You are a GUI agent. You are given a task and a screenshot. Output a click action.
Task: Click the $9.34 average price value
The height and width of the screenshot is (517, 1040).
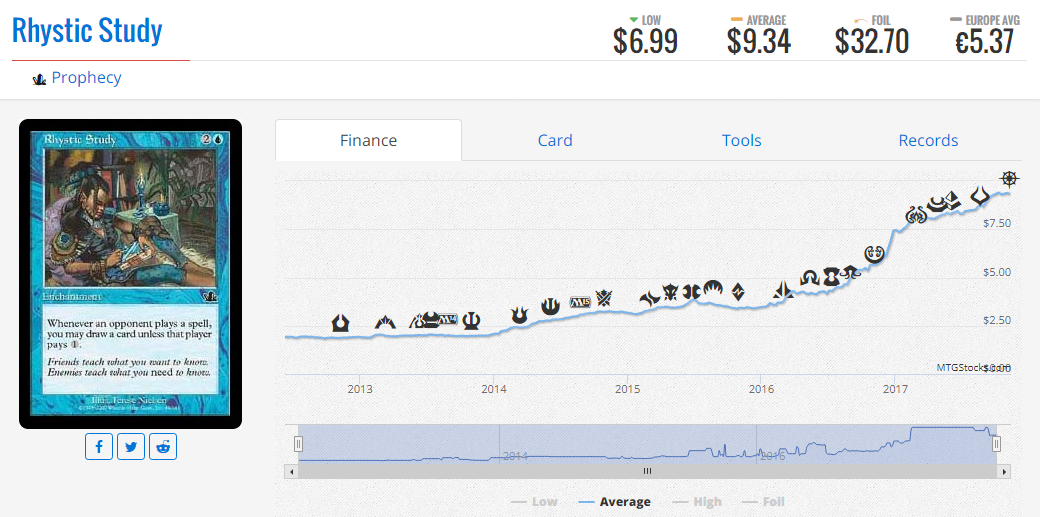(x=758, y=41)
